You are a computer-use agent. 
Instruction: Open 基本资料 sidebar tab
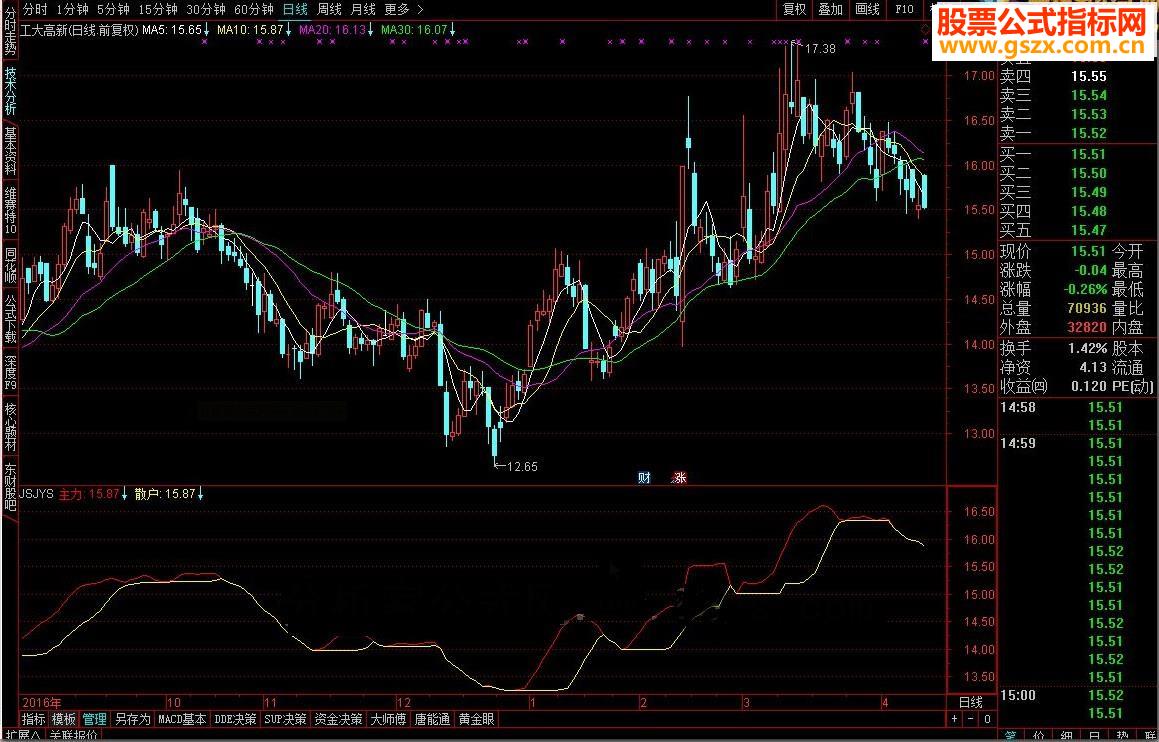10,151
